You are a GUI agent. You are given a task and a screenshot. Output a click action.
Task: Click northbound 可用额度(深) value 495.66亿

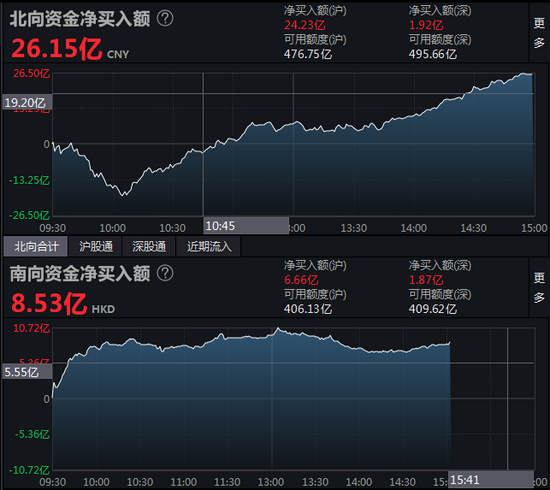[x=432, y=54]
